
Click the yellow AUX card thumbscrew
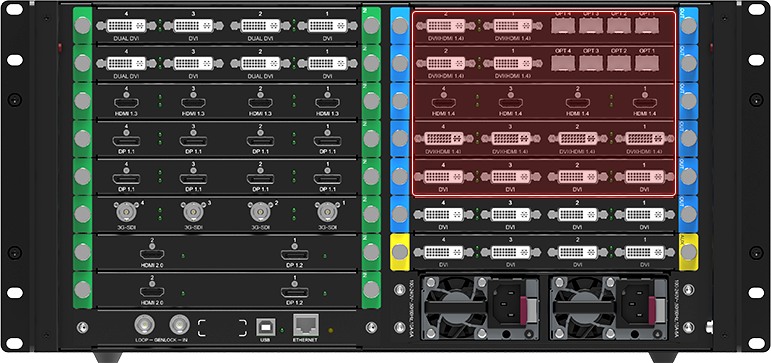(688, 252)
